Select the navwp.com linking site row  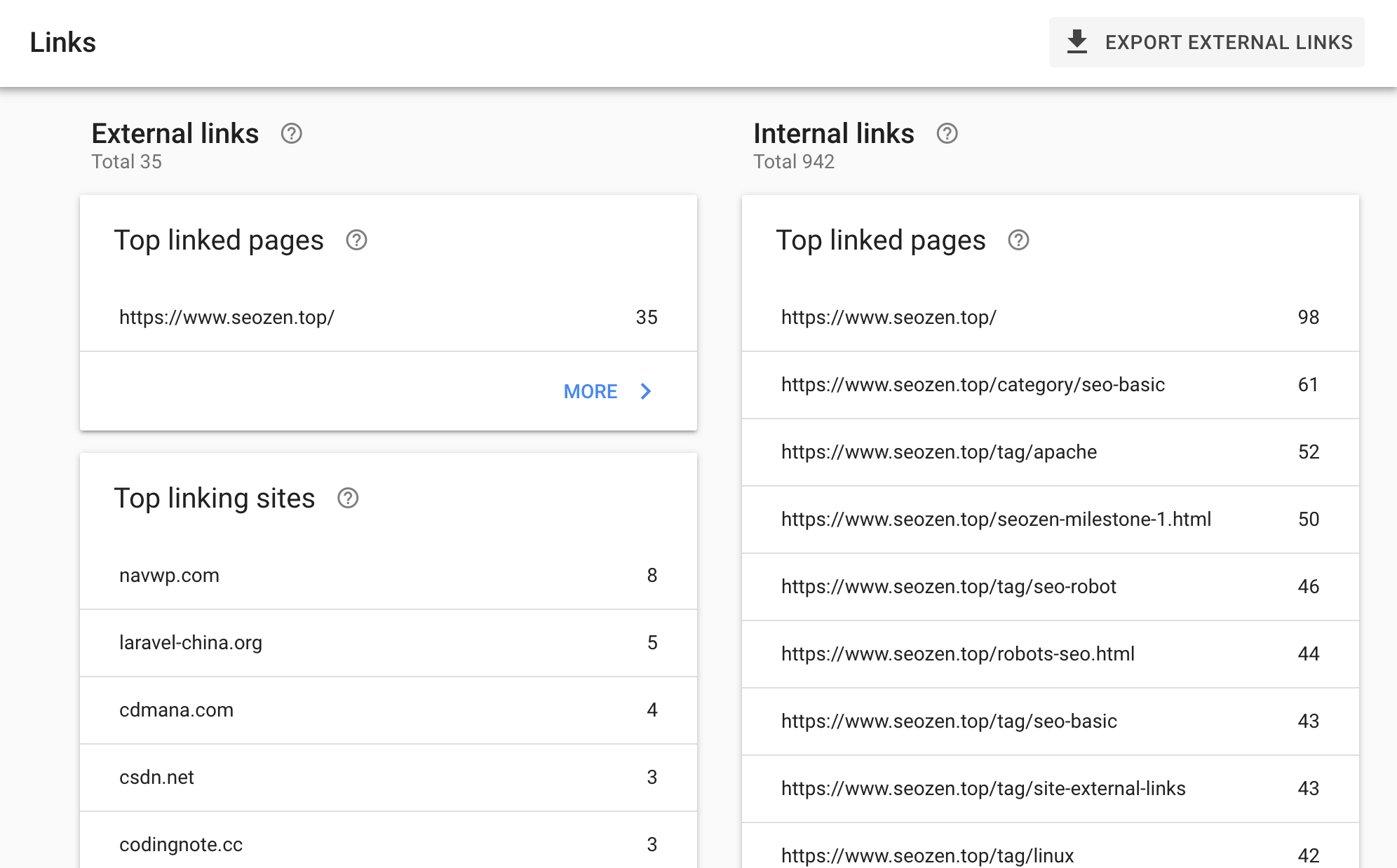(x=389, y=576)
